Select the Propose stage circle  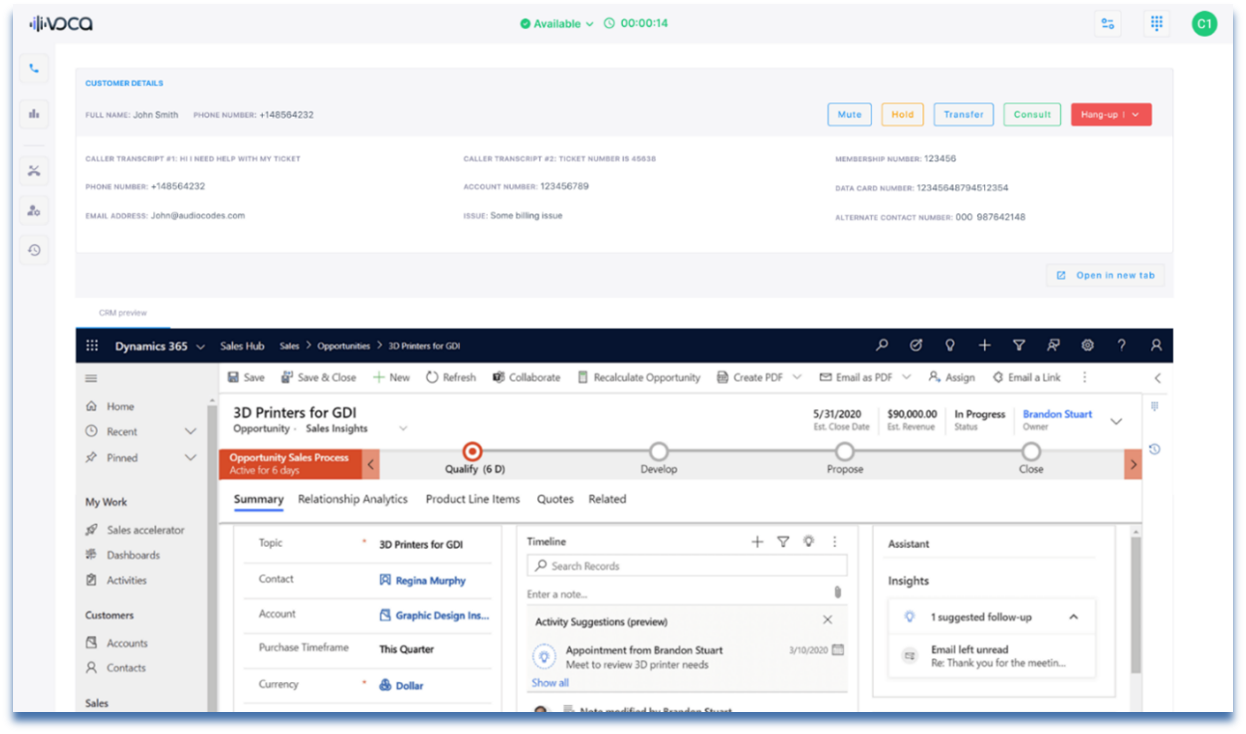[x=845, y=452]
